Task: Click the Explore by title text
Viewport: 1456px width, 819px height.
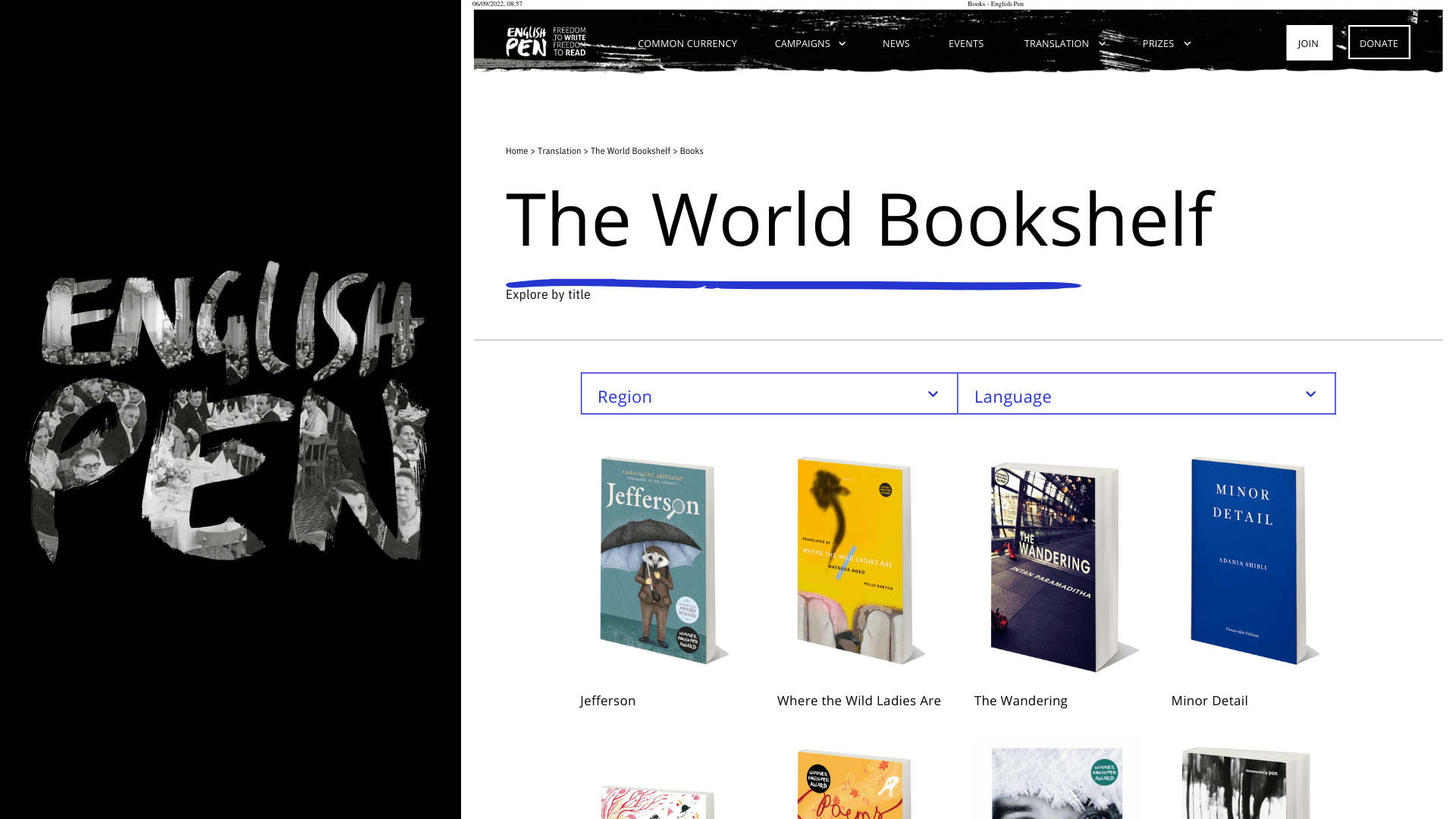Action: pyautogui.click(x=548, y=294)
